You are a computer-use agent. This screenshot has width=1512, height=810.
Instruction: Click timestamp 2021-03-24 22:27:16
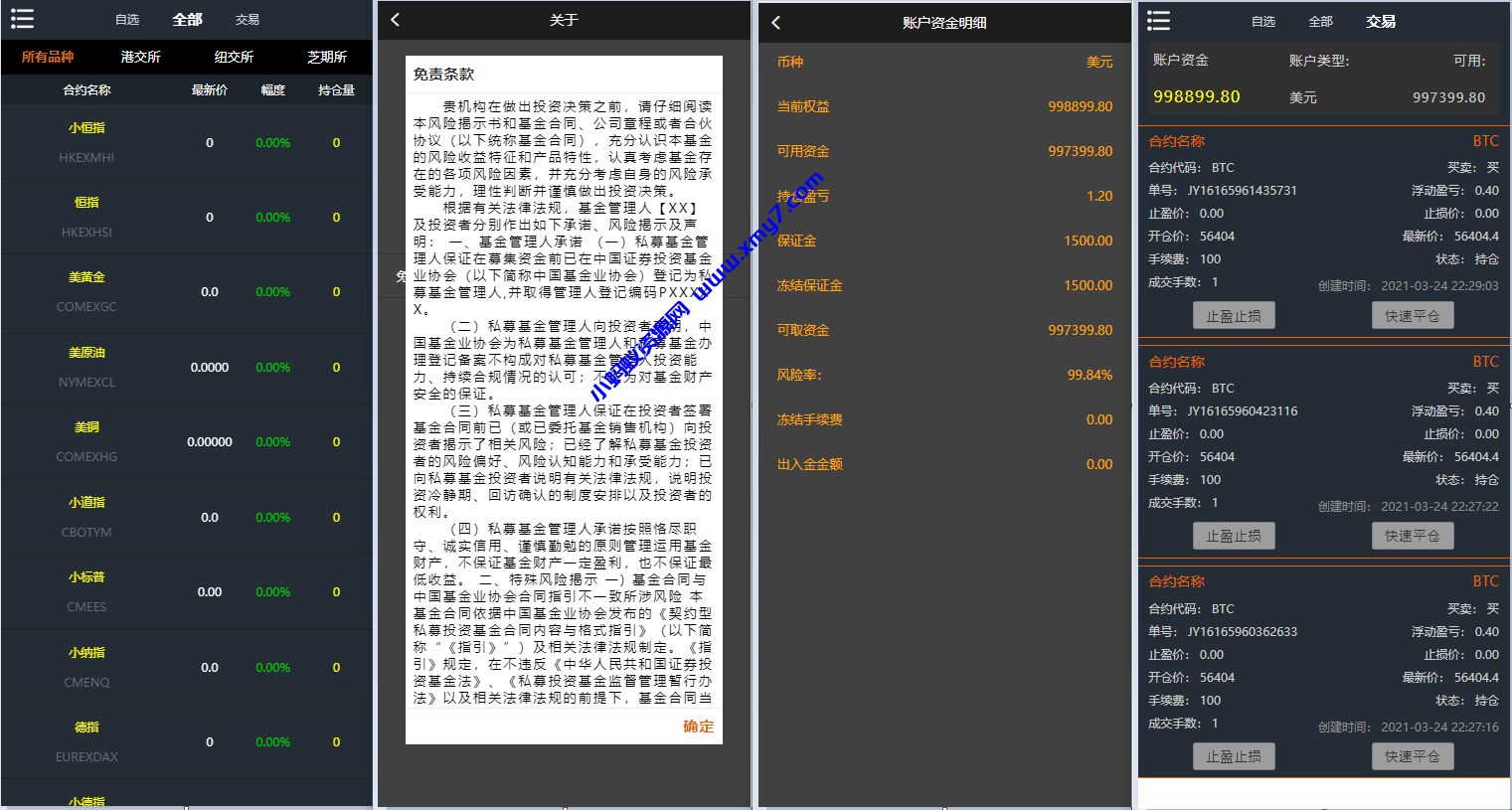[1439, 727]
